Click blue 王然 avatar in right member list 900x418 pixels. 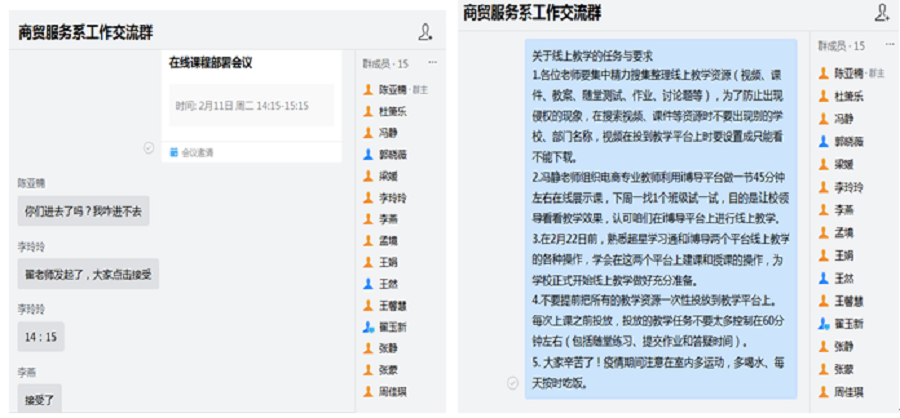click(824, 277)
